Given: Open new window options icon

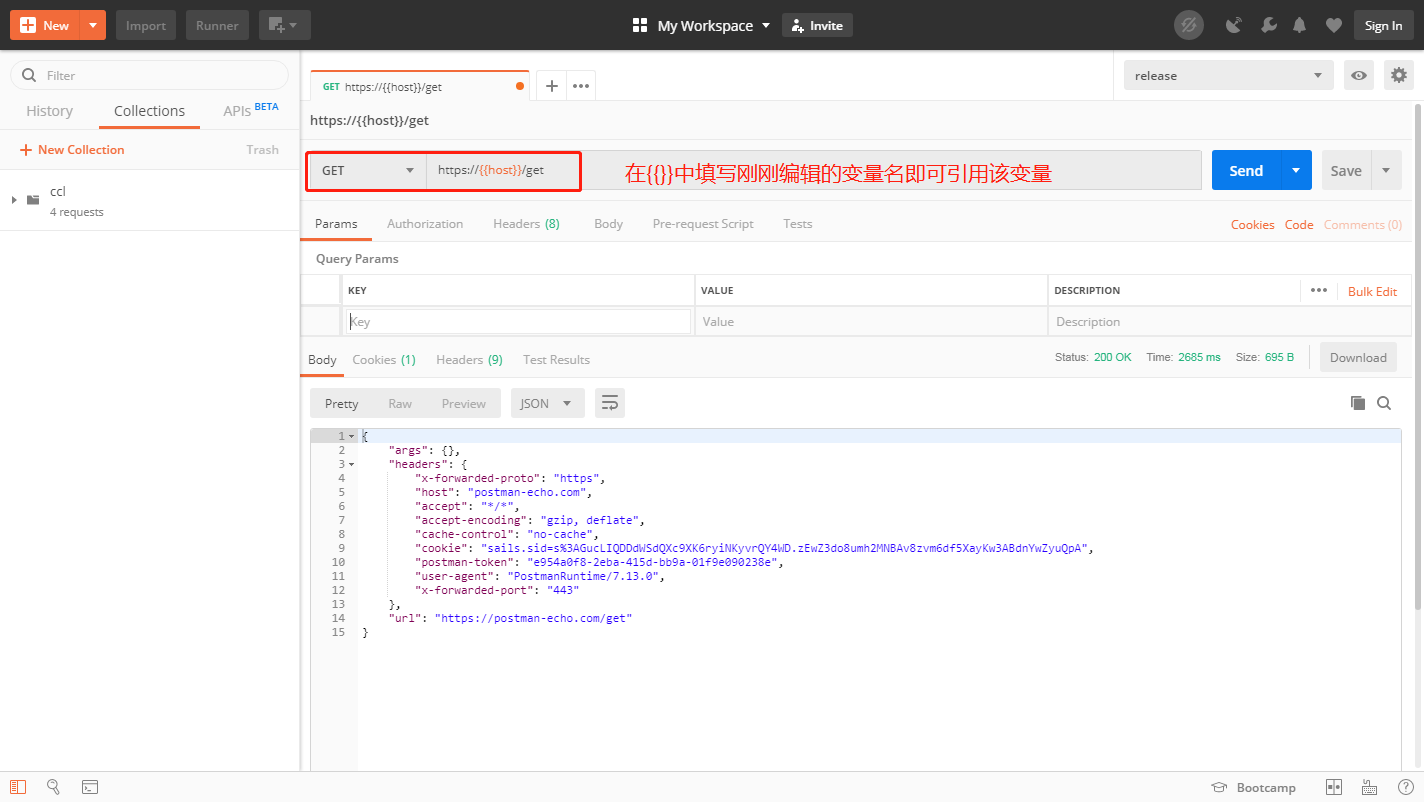Looking at the screenshot, I should pyautogui.click(x=284, y=25).
